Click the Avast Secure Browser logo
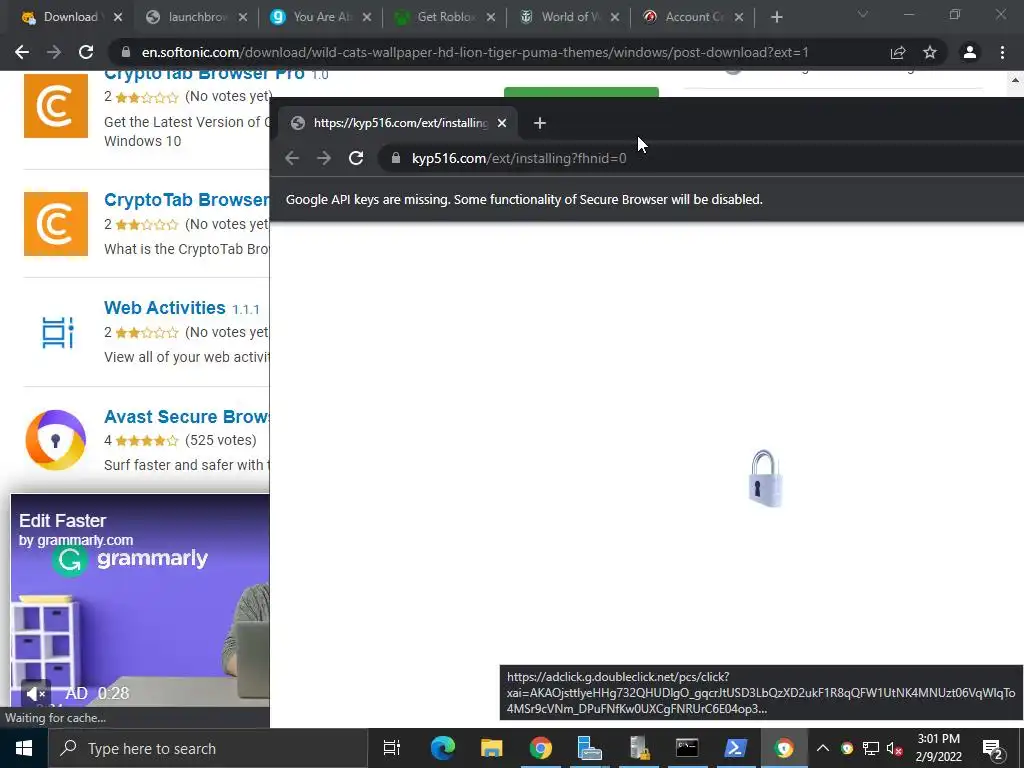Screen dimensions: 1024x768 pos(56,440)
